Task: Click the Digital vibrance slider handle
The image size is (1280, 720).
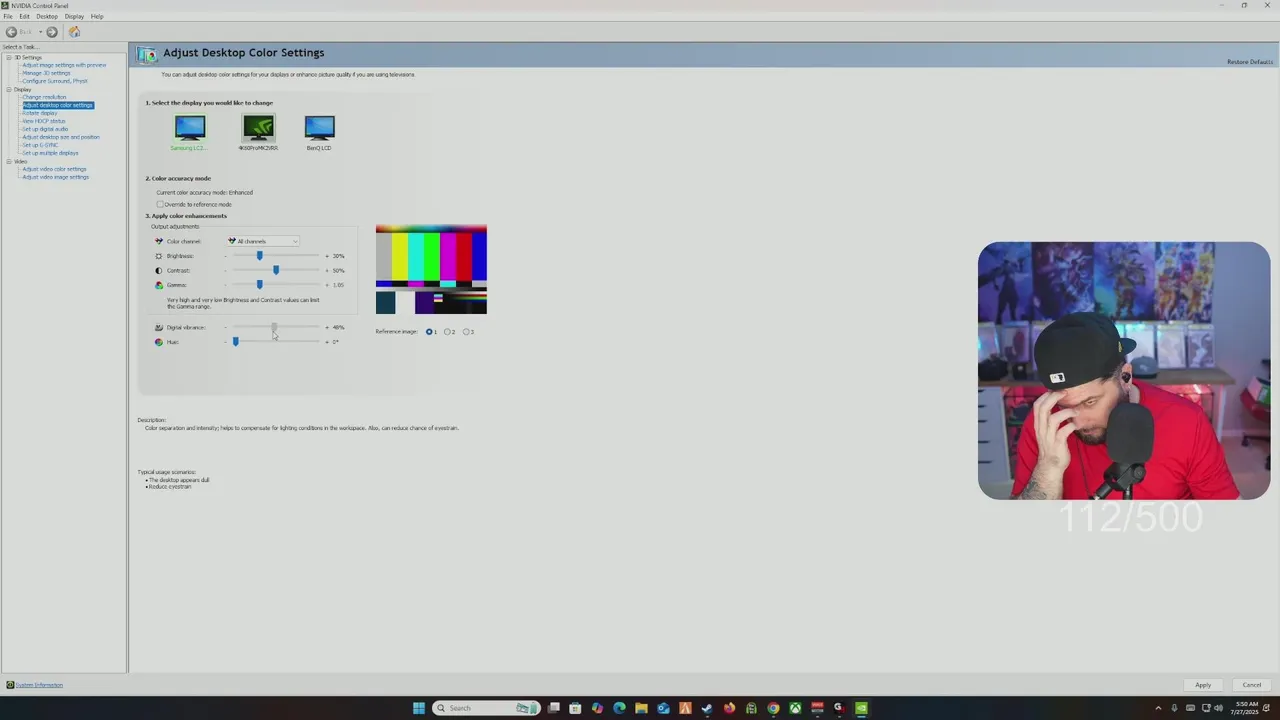Action: click(x=274, y=327)
